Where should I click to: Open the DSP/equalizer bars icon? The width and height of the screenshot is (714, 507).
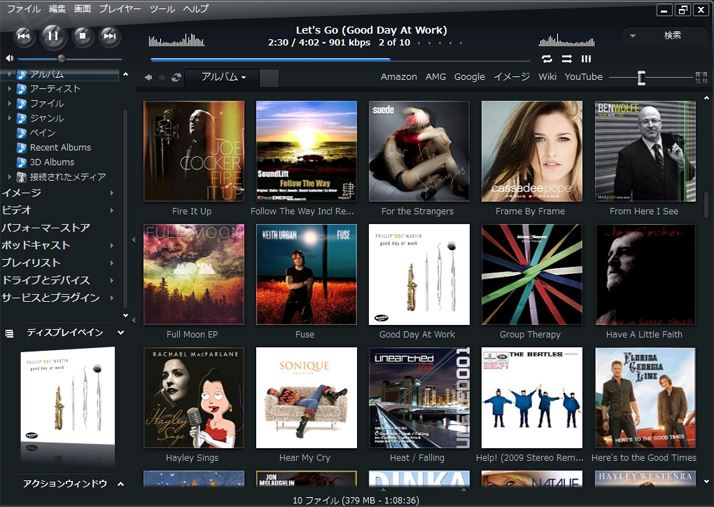pos(586,59)
